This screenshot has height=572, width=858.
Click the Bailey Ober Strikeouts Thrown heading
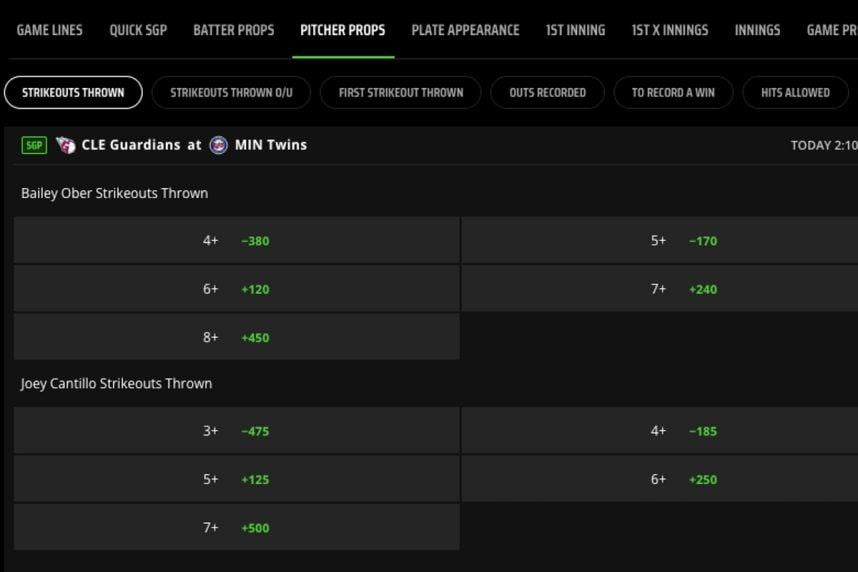[x=114, y=193]
